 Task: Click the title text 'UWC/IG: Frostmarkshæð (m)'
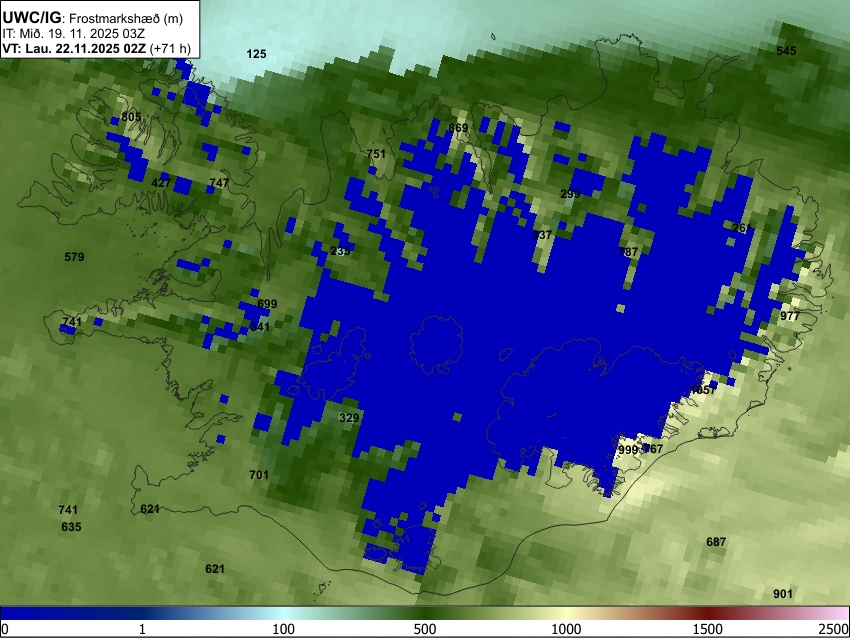coord(93,17)
